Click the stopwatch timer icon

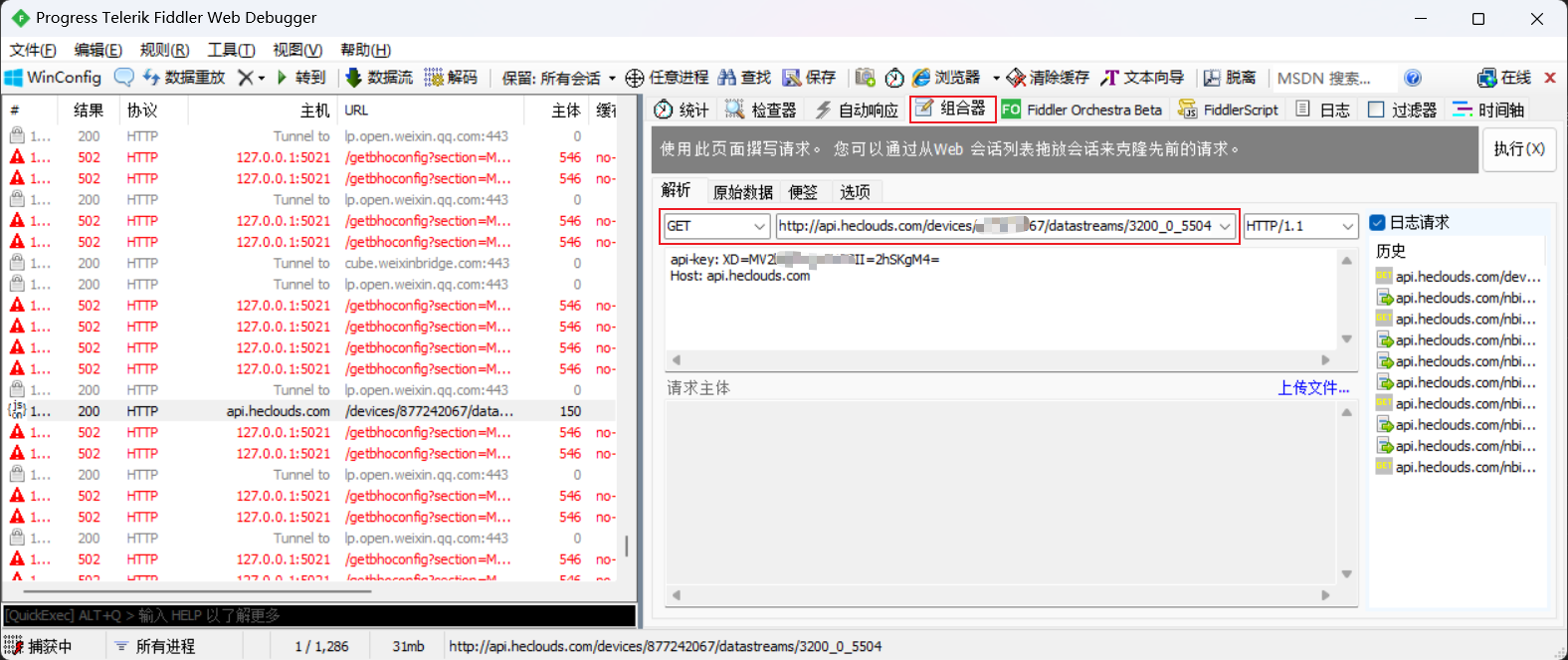tap(894, 78)
